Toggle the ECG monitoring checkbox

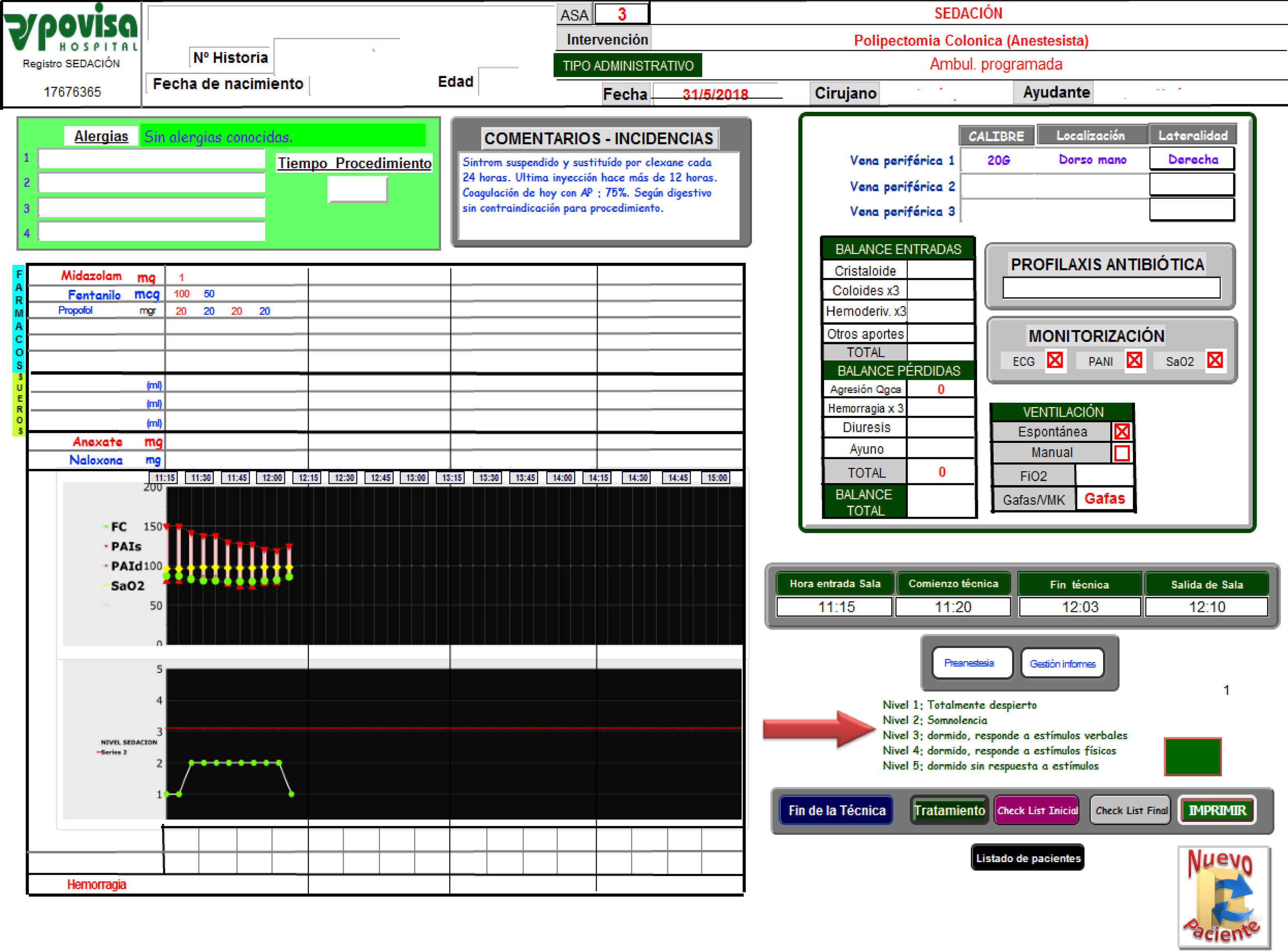pyautogui.click(x=1055, y=360)
